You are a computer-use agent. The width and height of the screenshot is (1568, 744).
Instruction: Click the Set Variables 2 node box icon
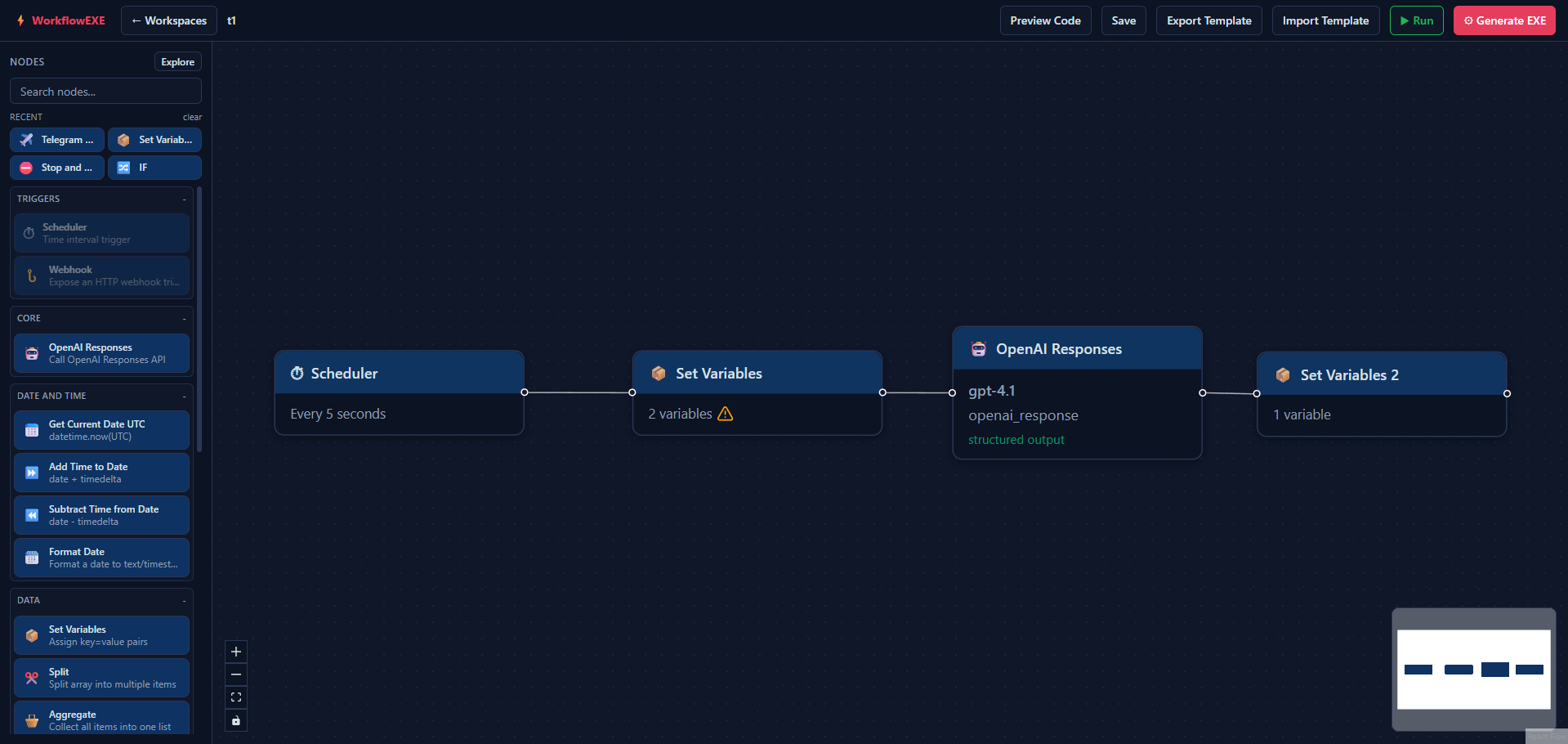(x=1283, y=374)
